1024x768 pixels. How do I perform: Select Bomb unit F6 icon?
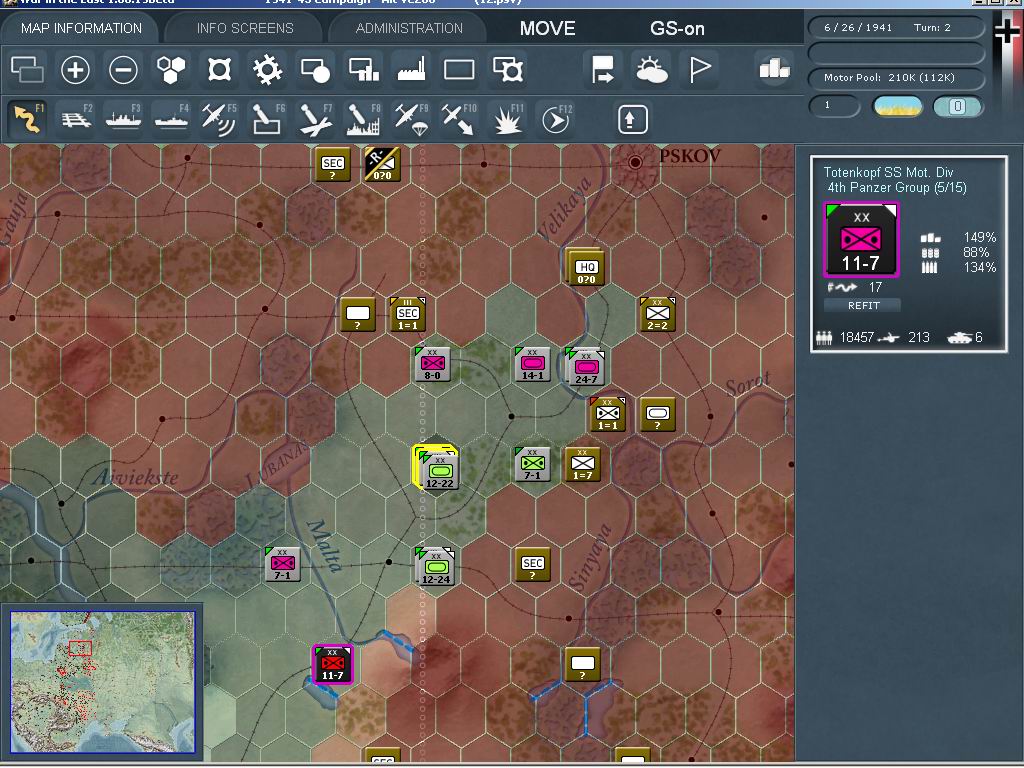[x=267, y=120]
